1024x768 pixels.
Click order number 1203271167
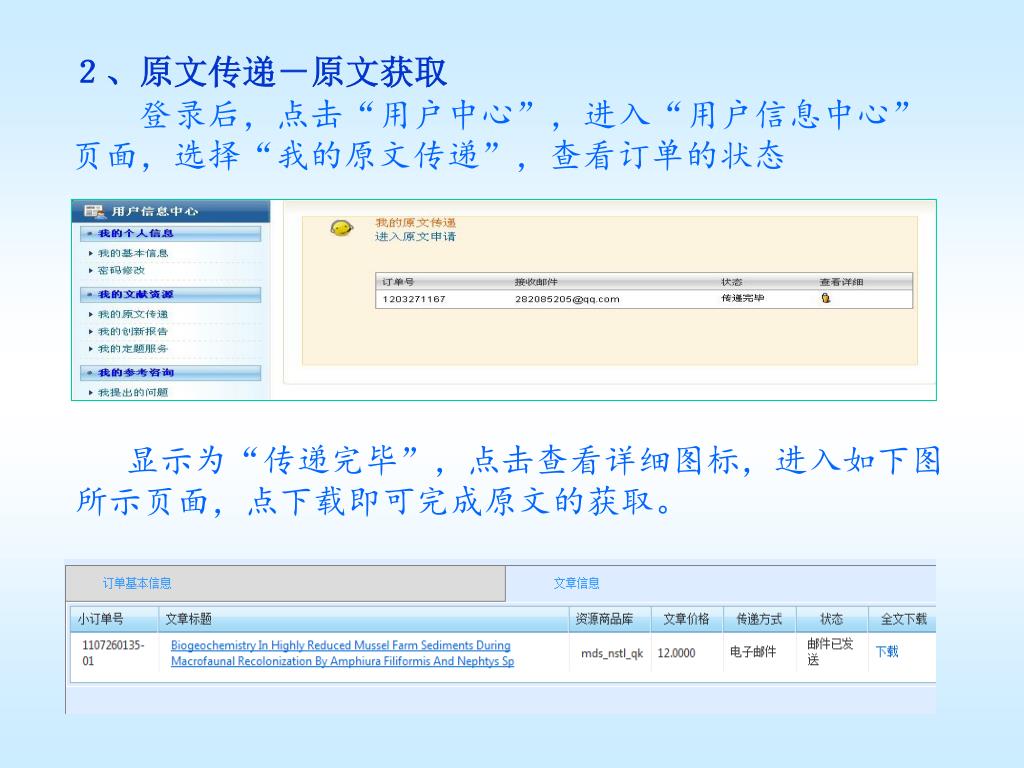[414, 299]
